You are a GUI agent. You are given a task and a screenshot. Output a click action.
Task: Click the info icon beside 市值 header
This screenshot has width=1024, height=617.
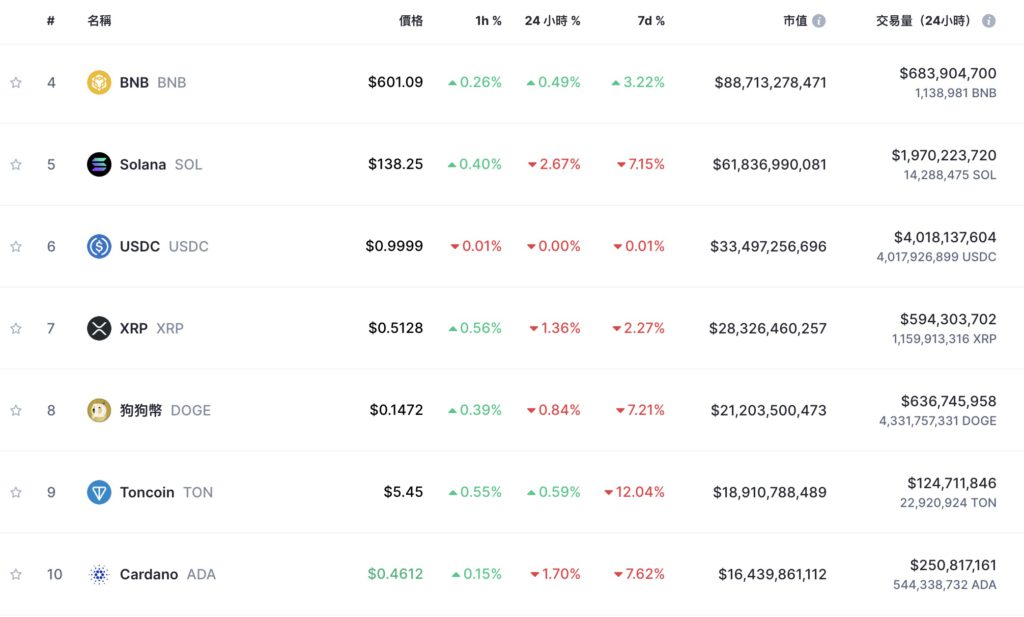(x=819, y=20)
